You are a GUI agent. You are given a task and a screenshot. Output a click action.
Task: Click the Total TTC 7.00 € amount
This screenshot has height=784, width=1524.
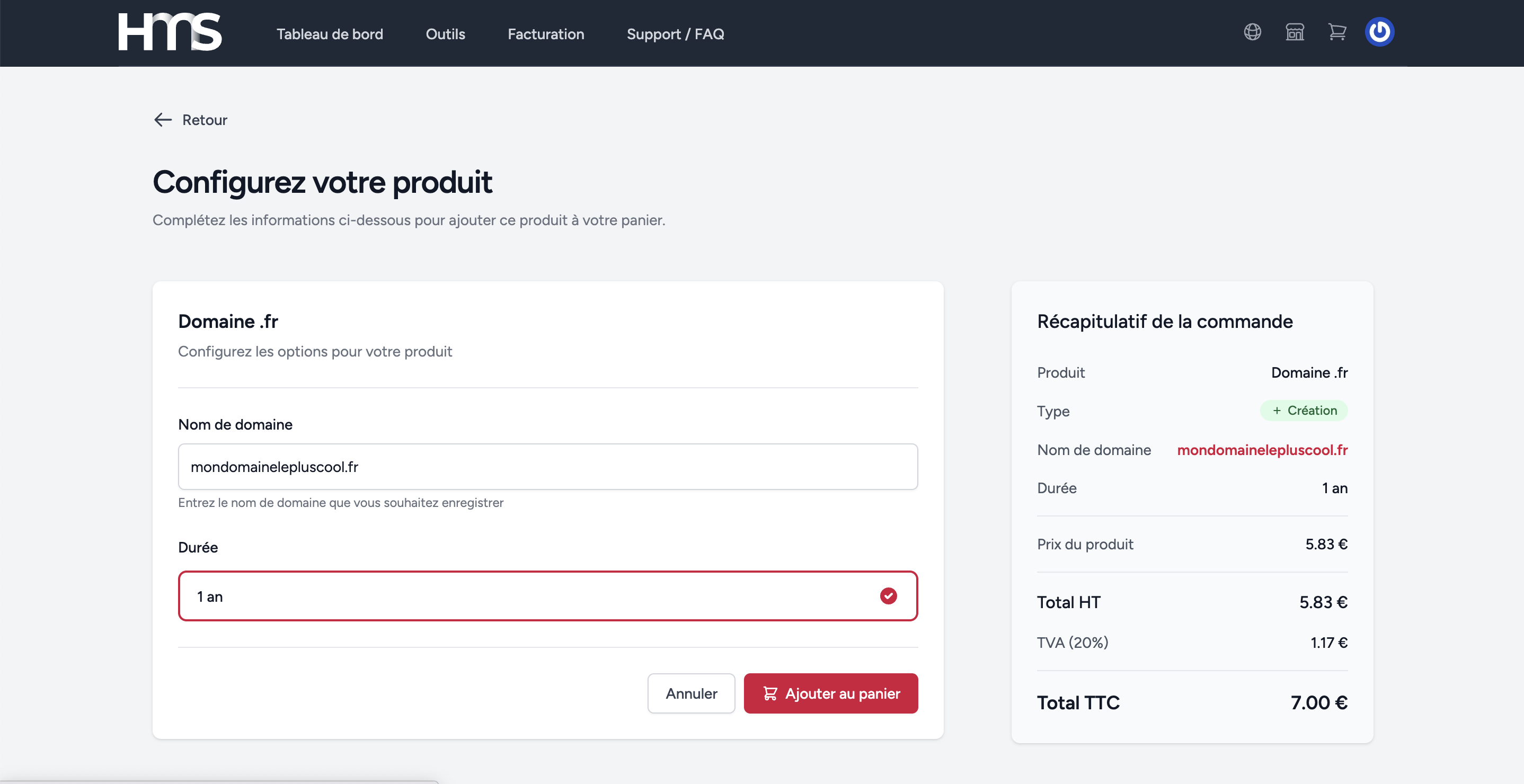(1319, 702)
